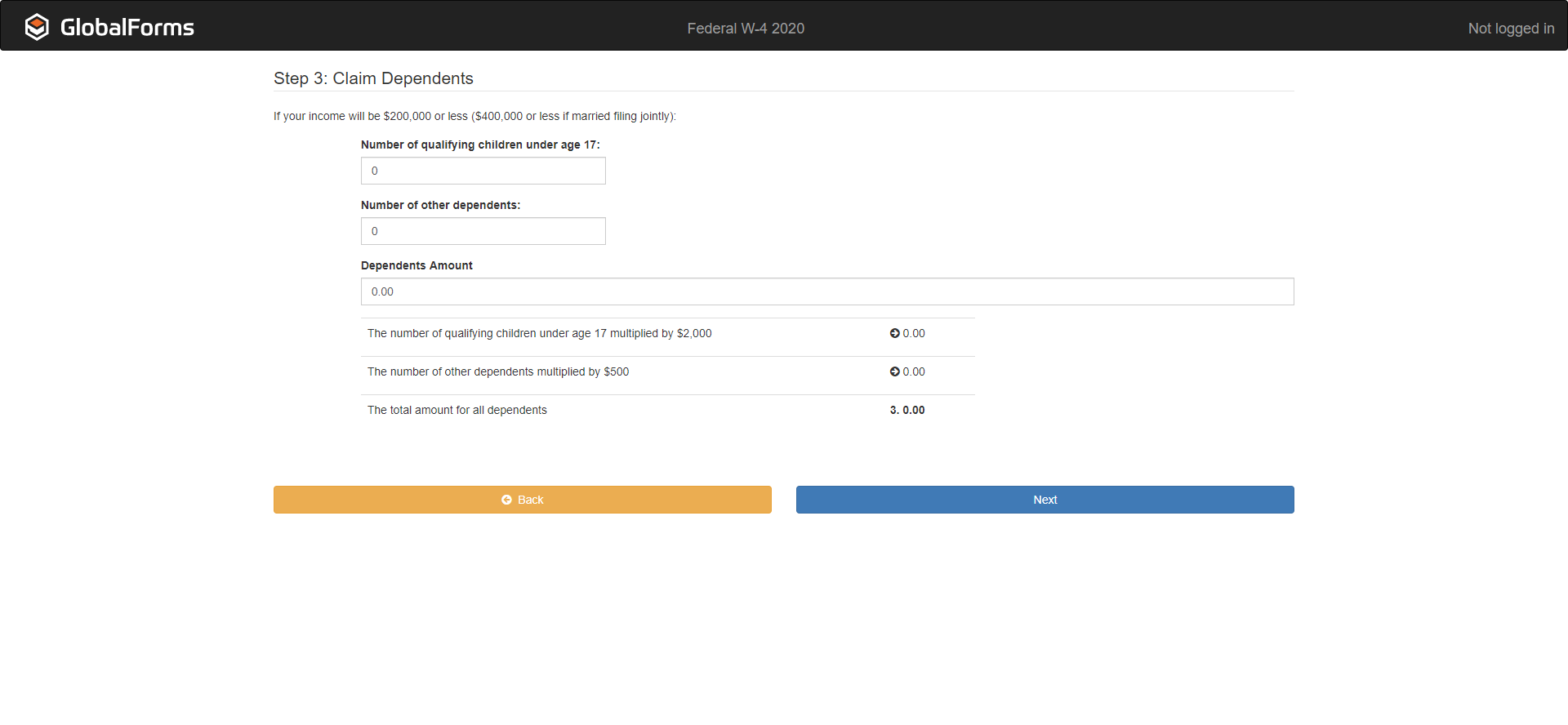Select the children multiplied by $2,000 row text
Screen dimensions: 1568x725
[539, 333]
